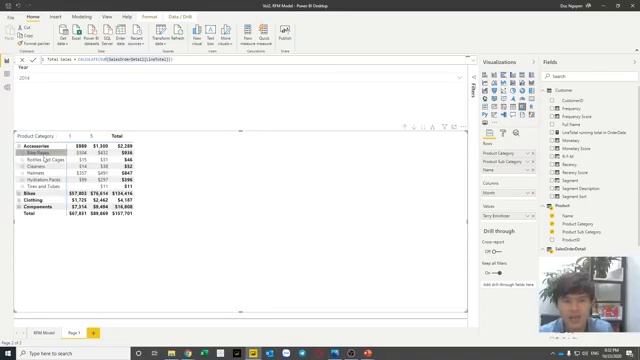The image size is (640, 360).
Task: Connect to Power BI datasets
Action: [91, 35]
